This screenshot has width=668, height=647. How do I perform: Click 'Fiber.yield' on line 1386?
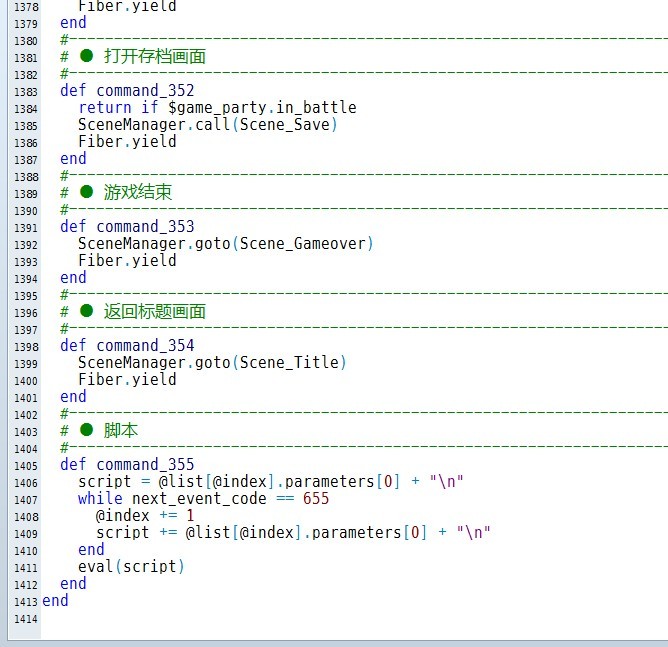tap(127, 142)
